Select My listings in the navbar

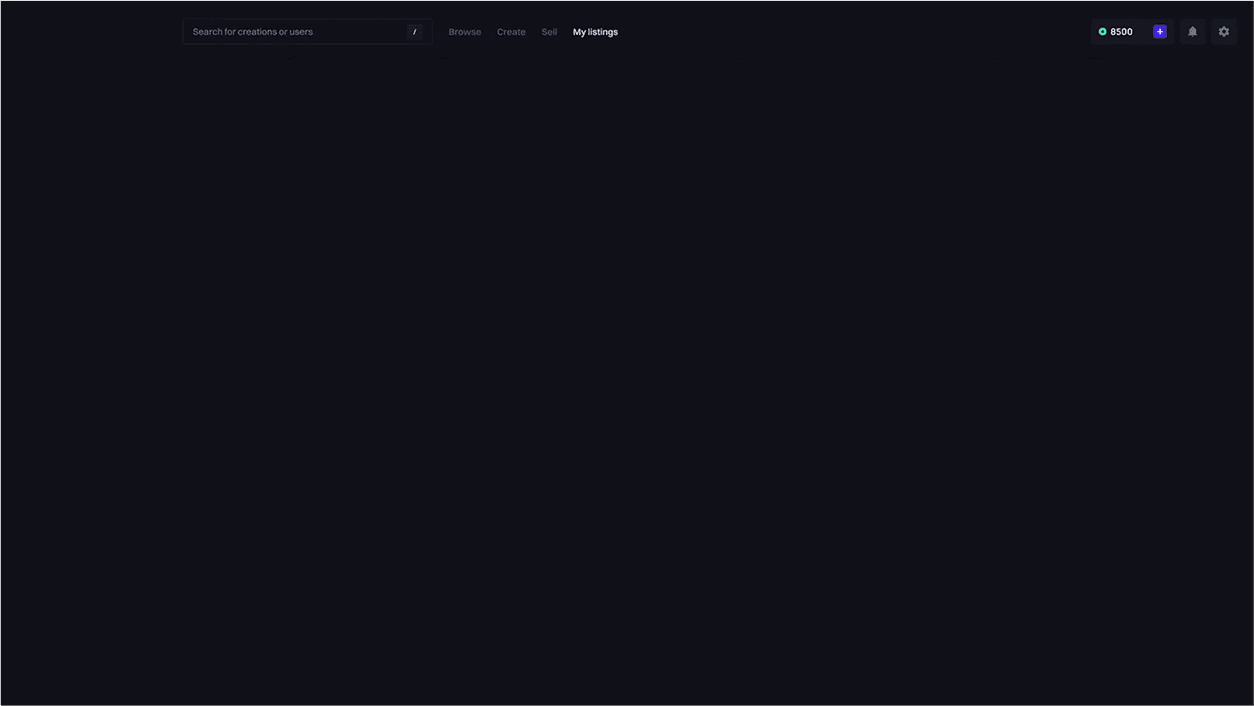click(x=595, y=29)
